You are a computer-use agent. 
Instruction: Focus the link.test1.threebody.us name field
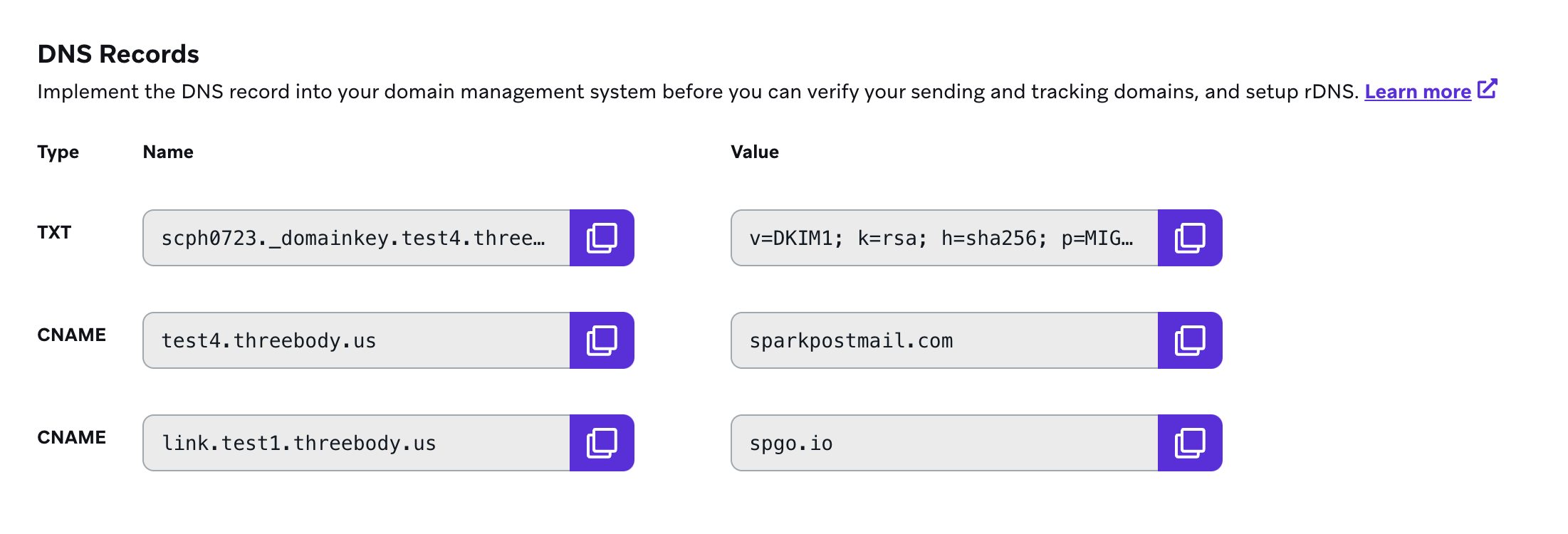click(356, 443)
